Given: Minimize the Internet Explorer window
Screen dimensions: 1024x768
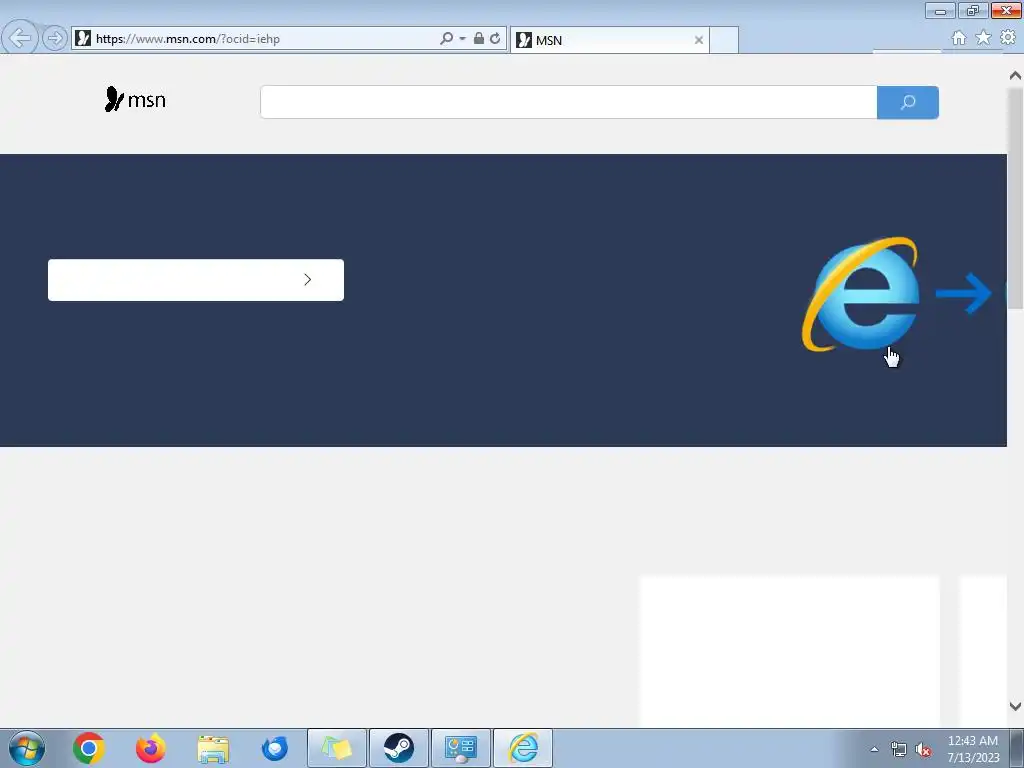Looking at the screenshot, I should point(940,10).
